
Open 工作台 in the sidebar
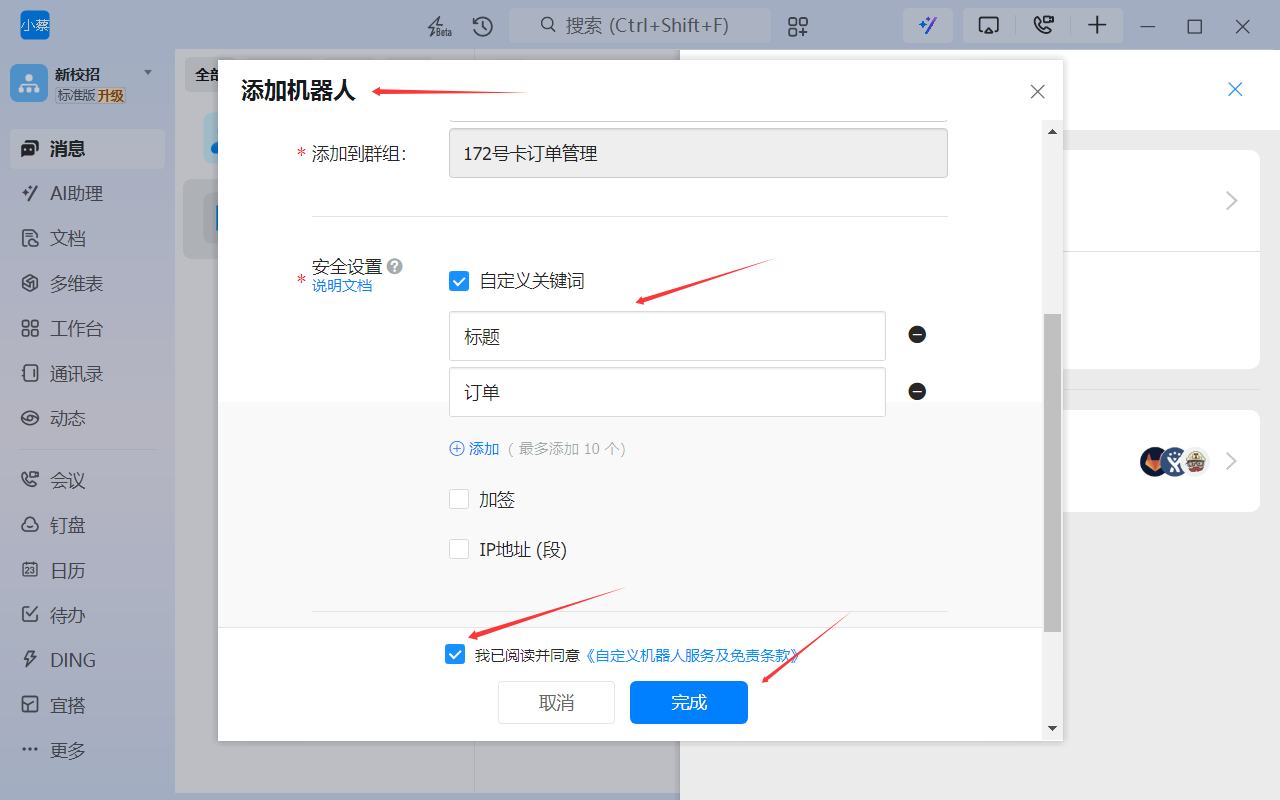point(87,329)
